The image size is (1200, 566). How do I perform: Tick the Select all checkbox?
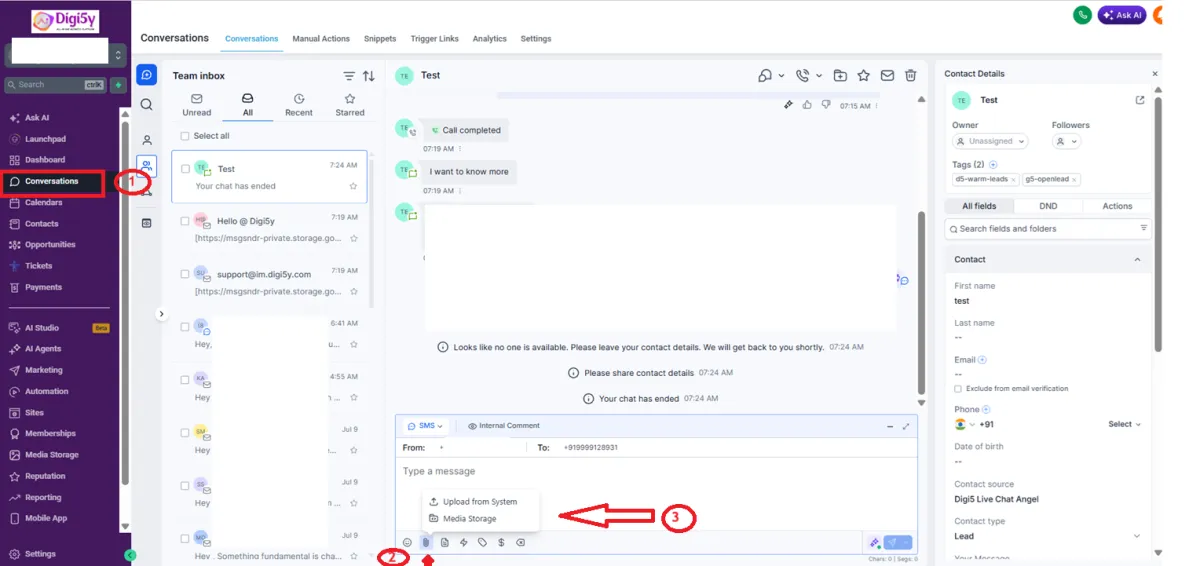pyautogui.click(x=185, y=136)
